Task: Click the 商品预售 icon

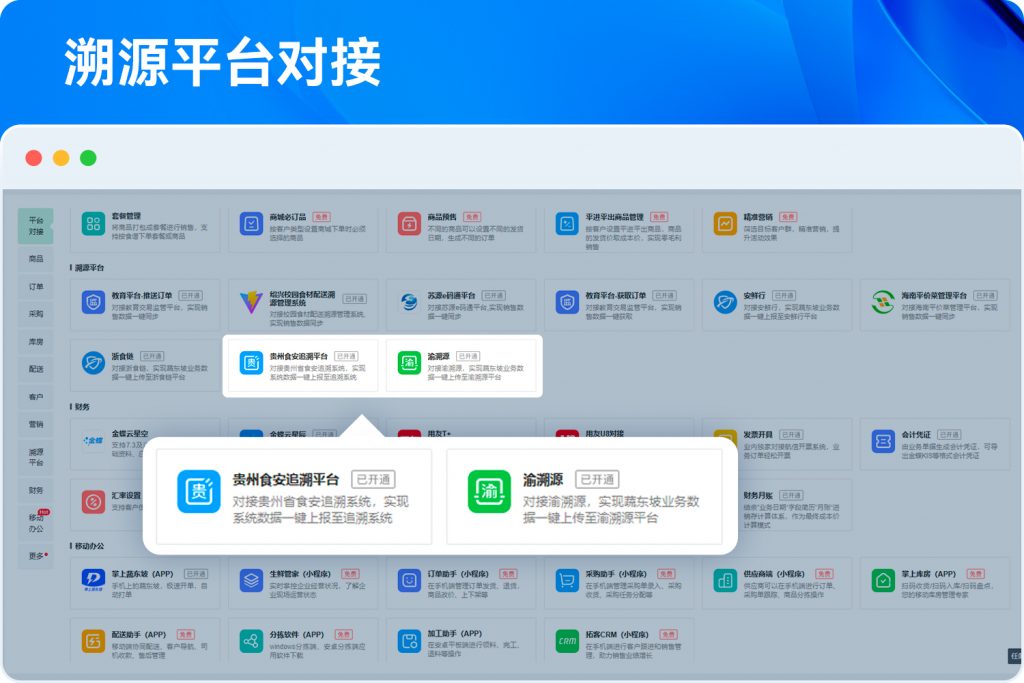Action: tap(409, 224)
